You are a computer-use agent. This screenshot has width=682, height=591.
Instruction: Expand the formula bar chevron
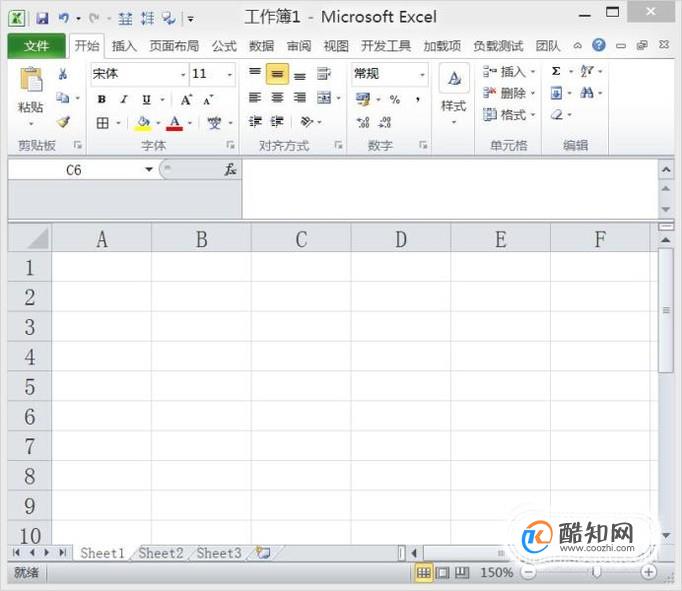666,169
